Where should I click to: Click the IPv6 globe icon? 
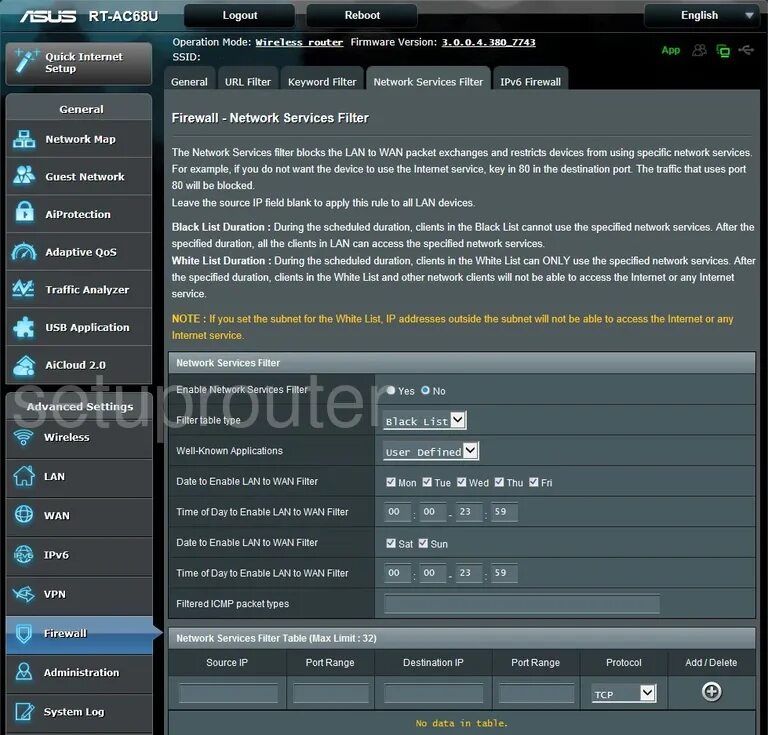23,555
